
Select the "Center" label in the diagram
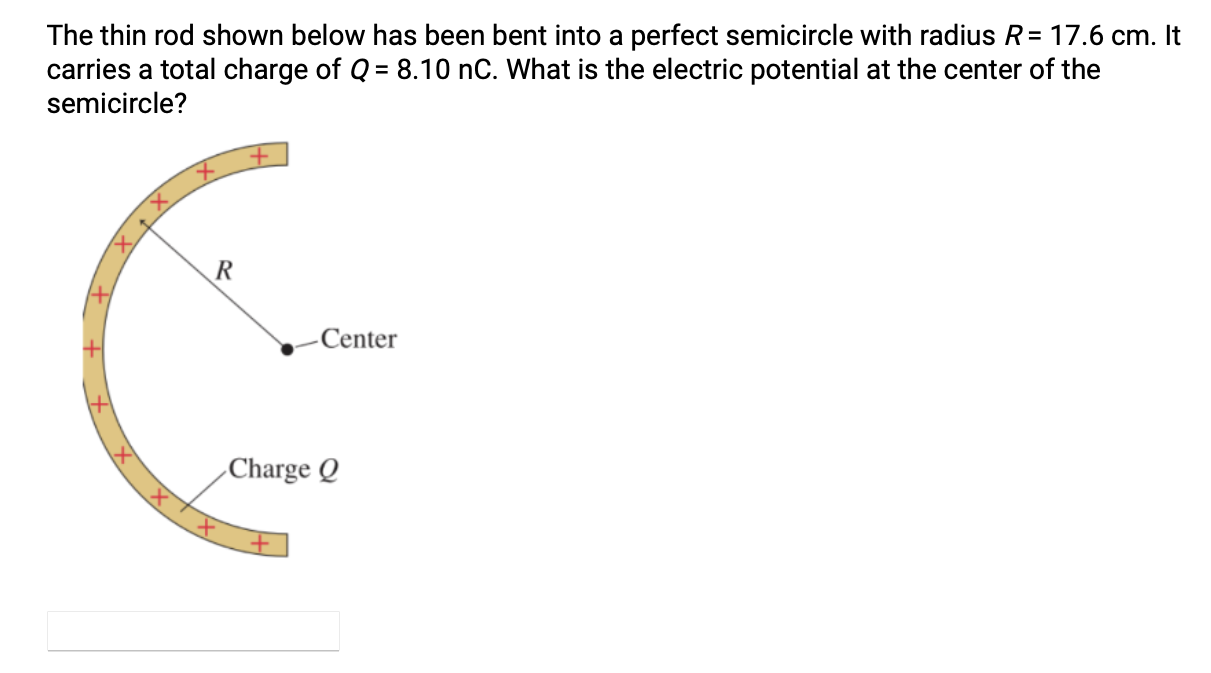(x=359, y=340)
